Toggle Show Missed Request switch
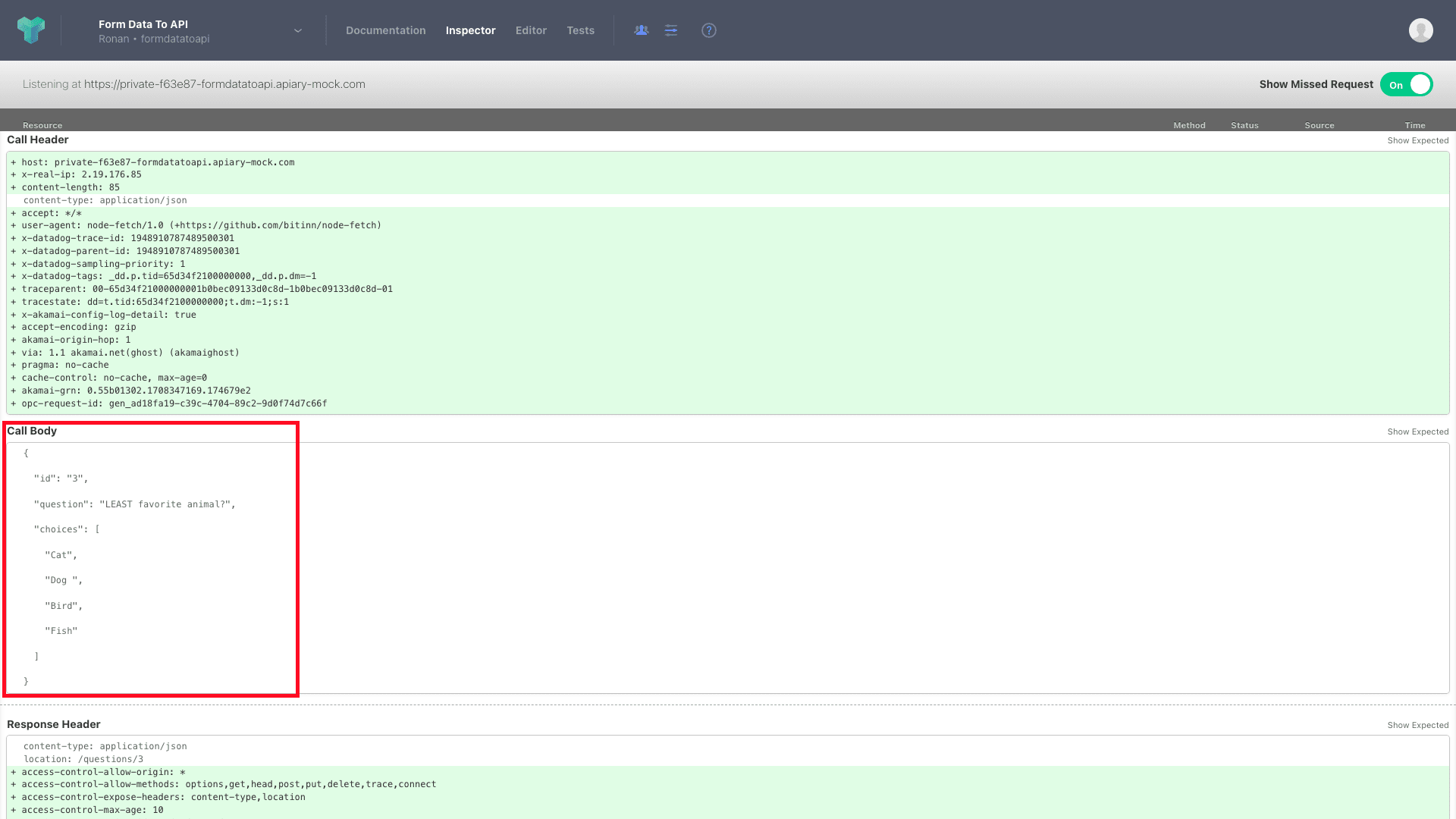 click(x=1407, y=84)
